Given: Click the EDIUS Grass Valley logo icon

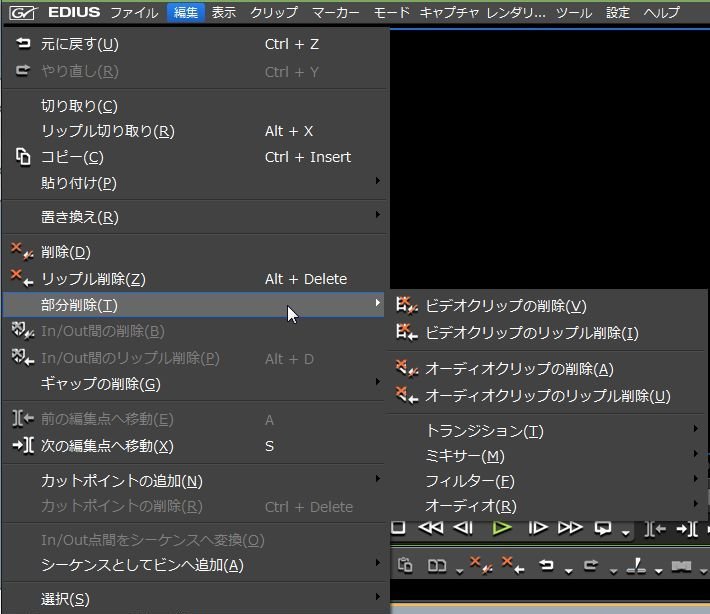Looking at the screenshot, I should (x=23, y=12).
